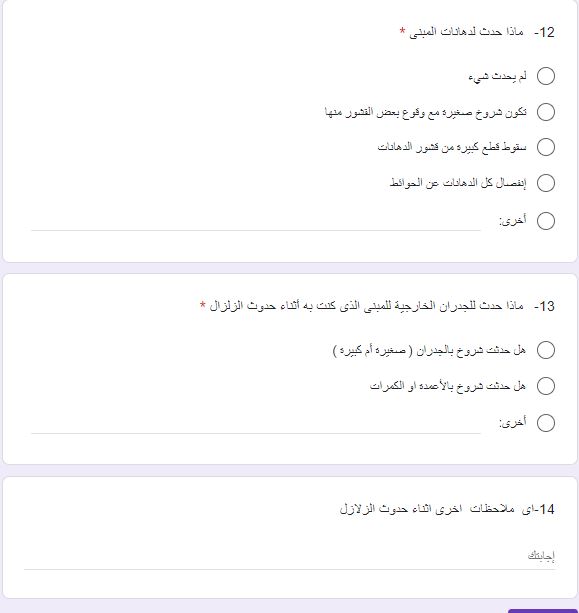This screenshot has width=579, height=613.
Task: Click question 12 title 'ماذا حدث لدهانات المبنى'
Action: tap(466, 32)
